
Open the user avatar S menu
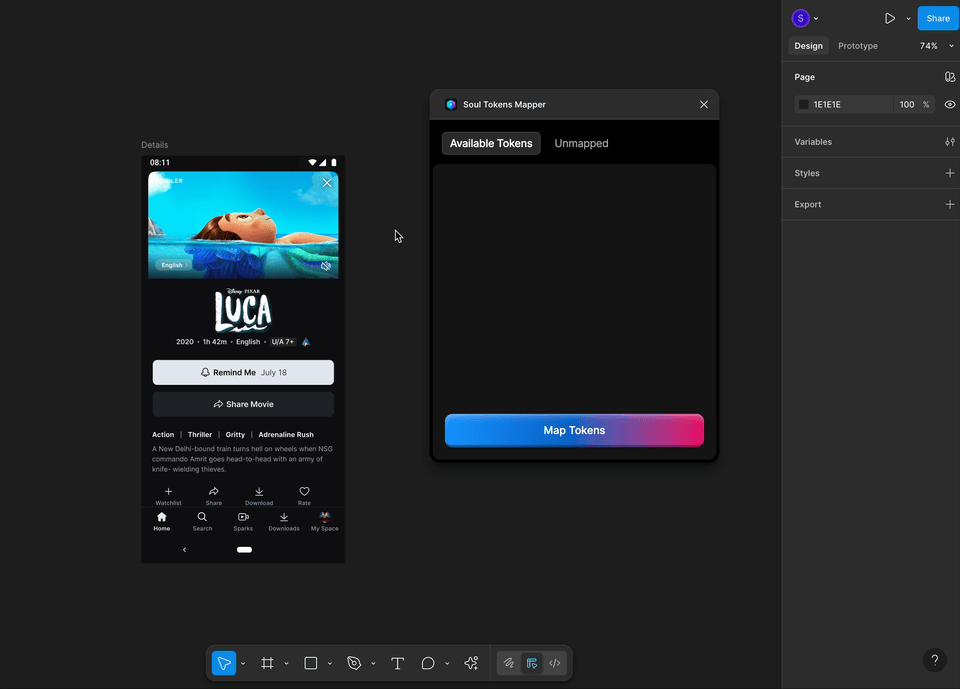(x=800, y=18)
